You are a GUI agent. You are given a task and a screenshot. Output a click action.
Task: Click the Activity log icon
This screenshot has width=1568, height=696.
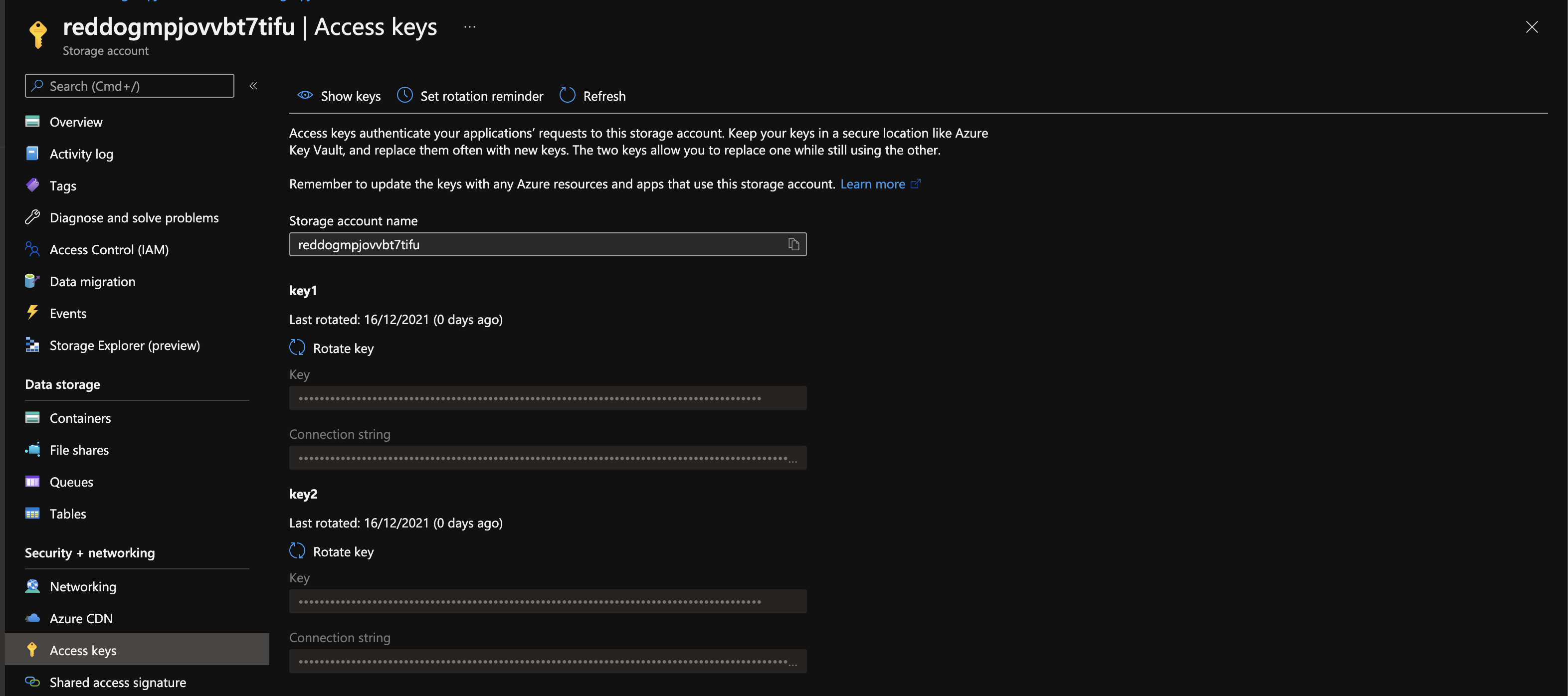pyautogui.click(x=32, y=154)
